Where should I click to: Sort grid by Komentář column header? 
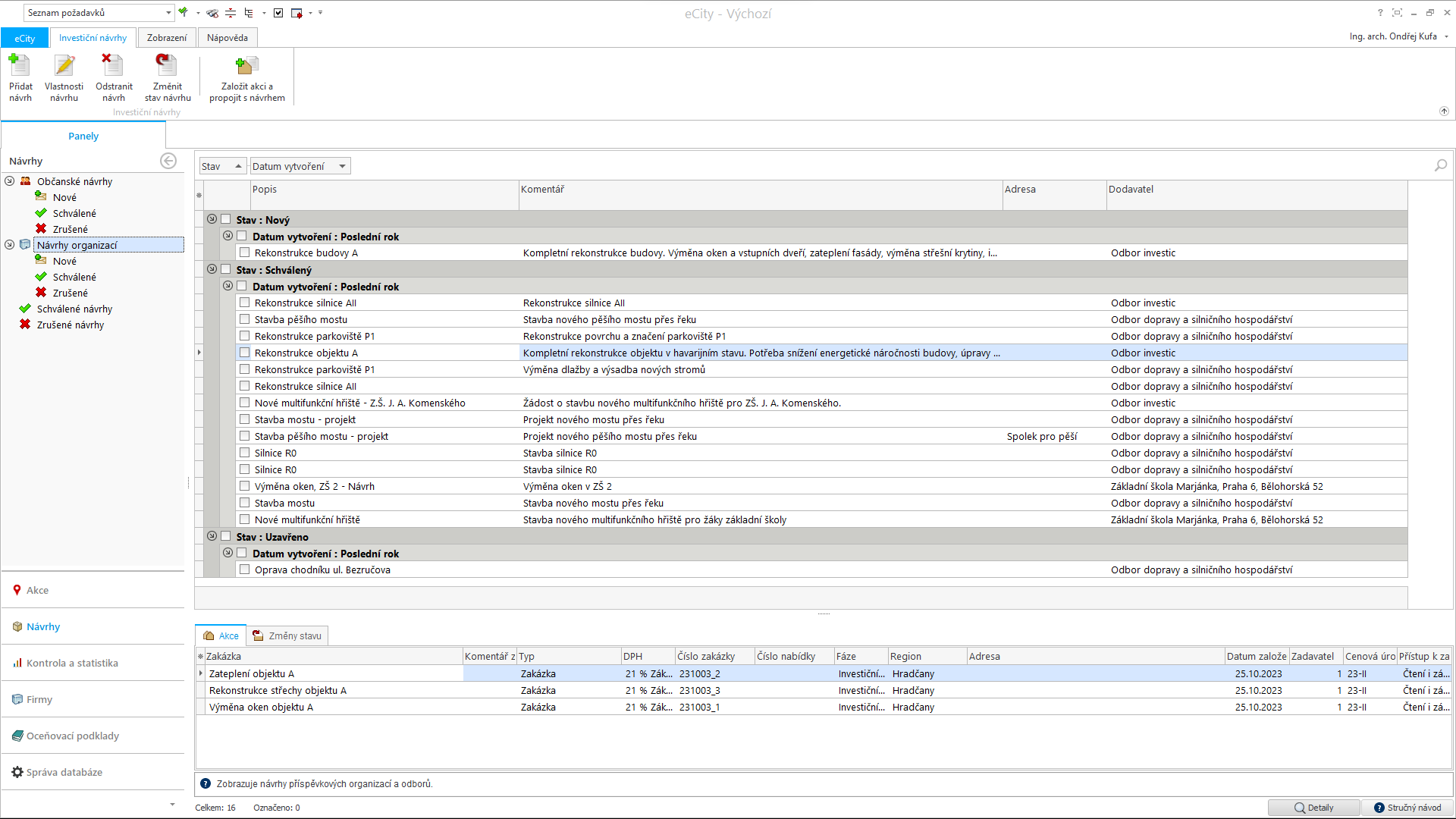coord(761,195)
